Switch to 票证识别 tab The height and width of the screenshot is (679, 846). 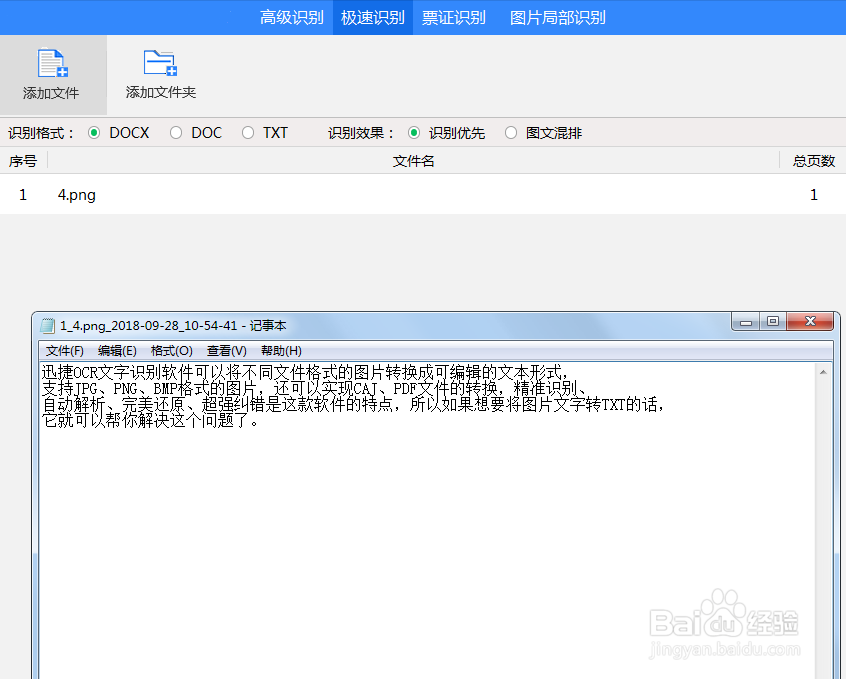tap(454, 18)
